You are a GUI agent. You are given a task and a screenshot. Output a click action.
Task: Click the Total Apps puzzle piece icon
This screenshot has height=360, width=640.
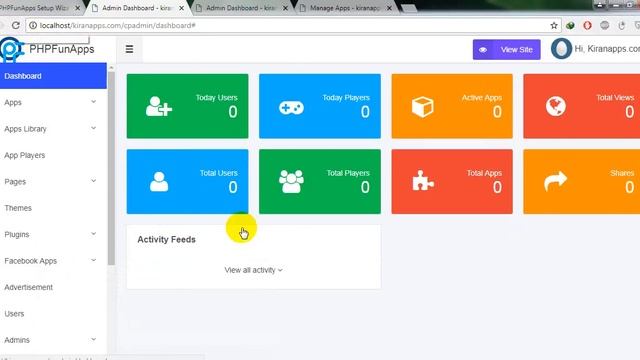click(x=422, y=181)
